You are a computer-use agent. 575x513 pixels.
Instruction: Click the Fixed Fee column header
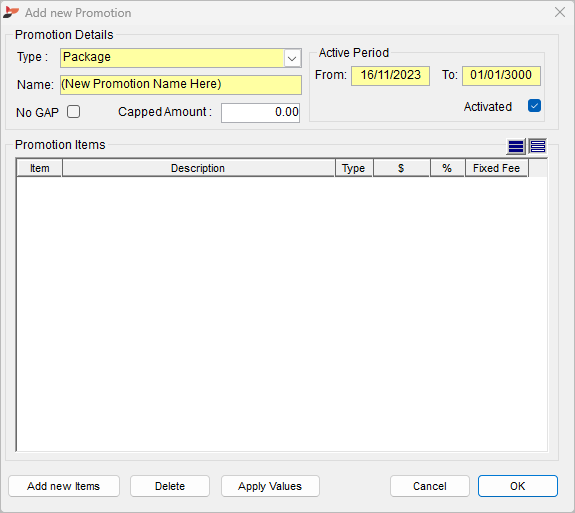497,168
